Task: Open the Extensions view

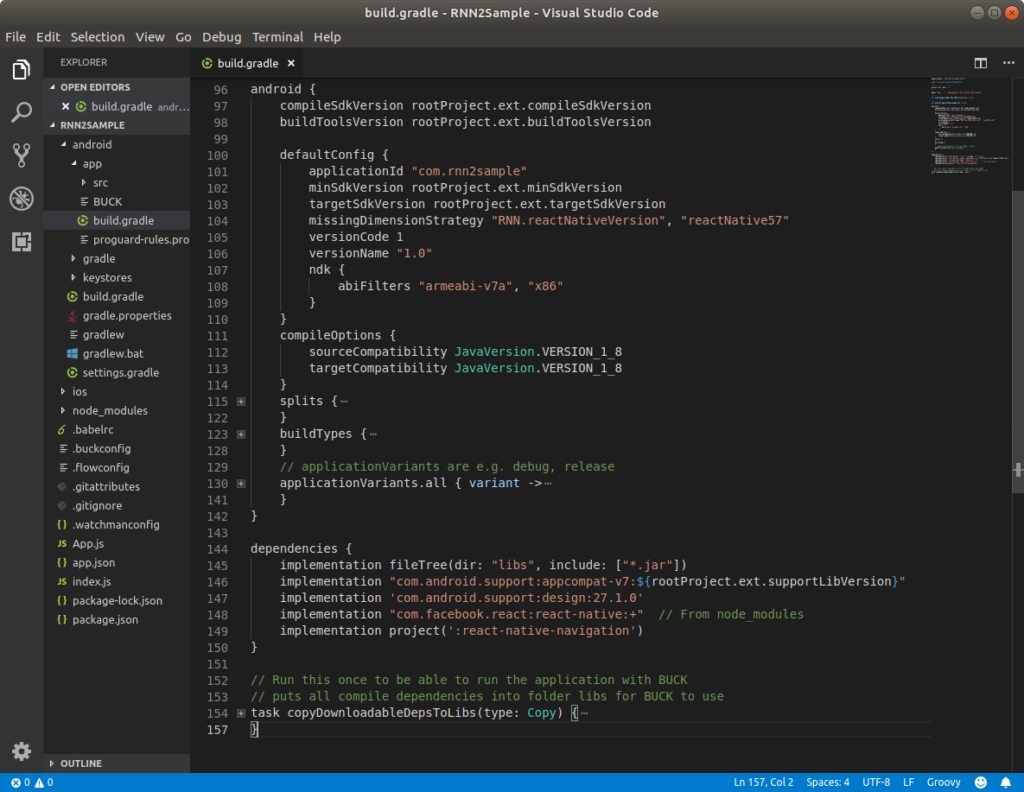Action: [21, 242]
